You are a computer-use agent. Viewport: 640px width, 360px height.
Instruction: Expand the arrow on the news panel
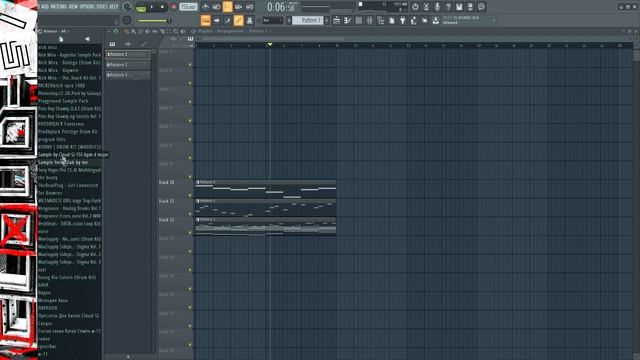coord(493,20)
